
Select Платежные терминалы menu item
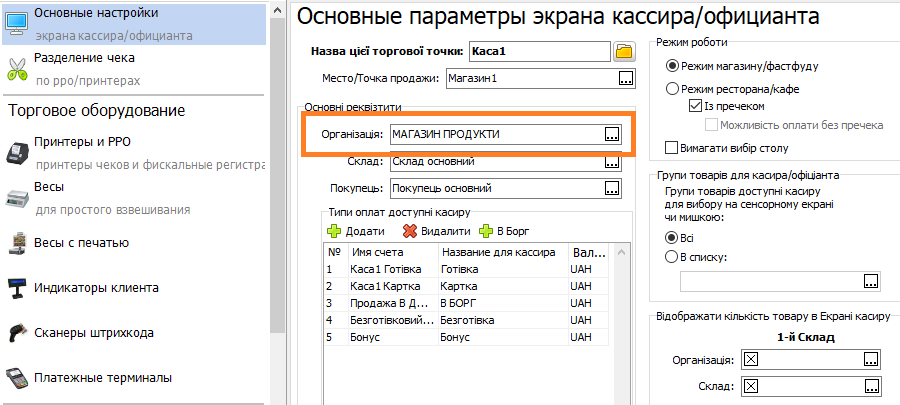coord(134,379)
